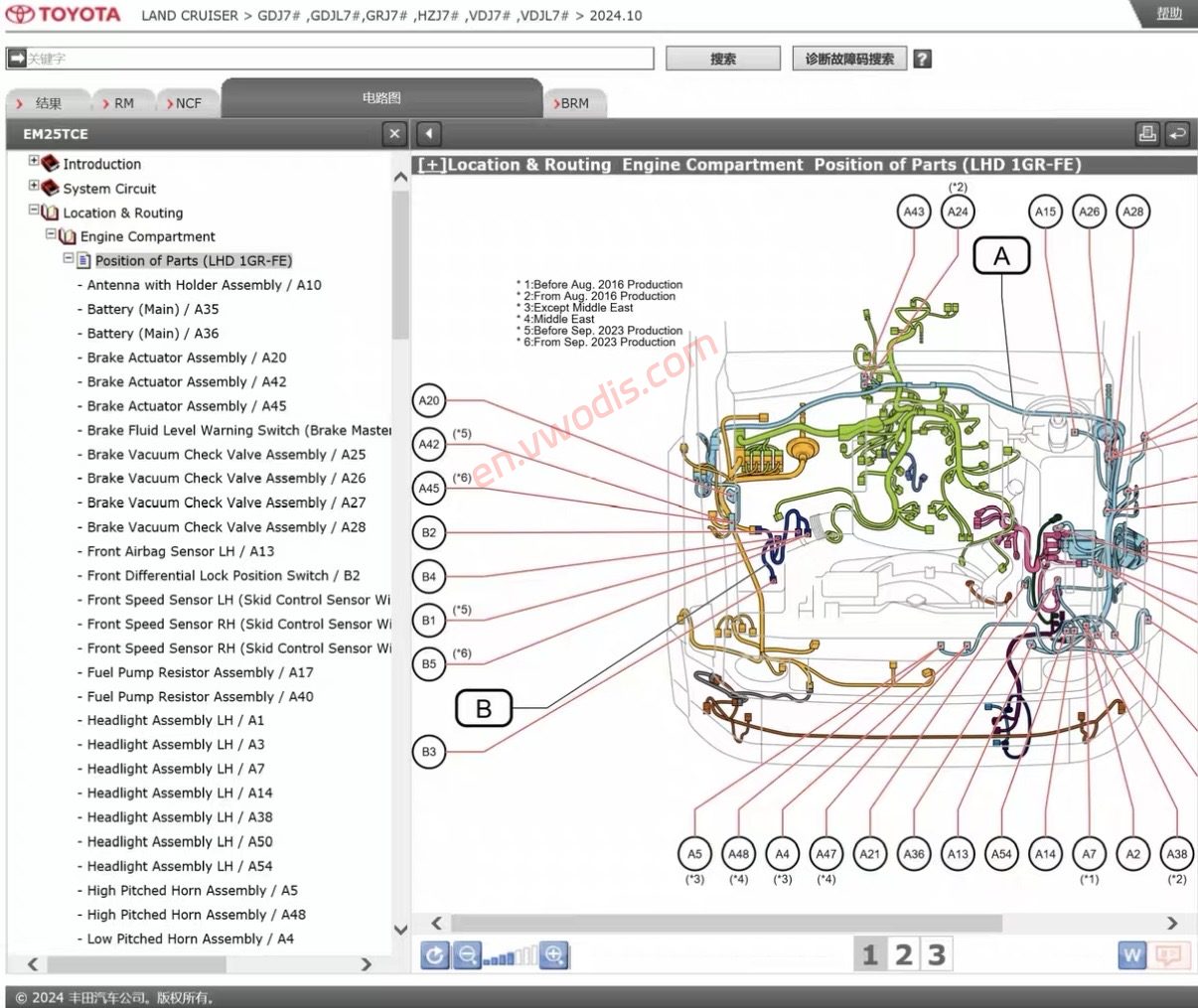
Task: Zoom out with the minus magnifier
Action: [466, 955]
